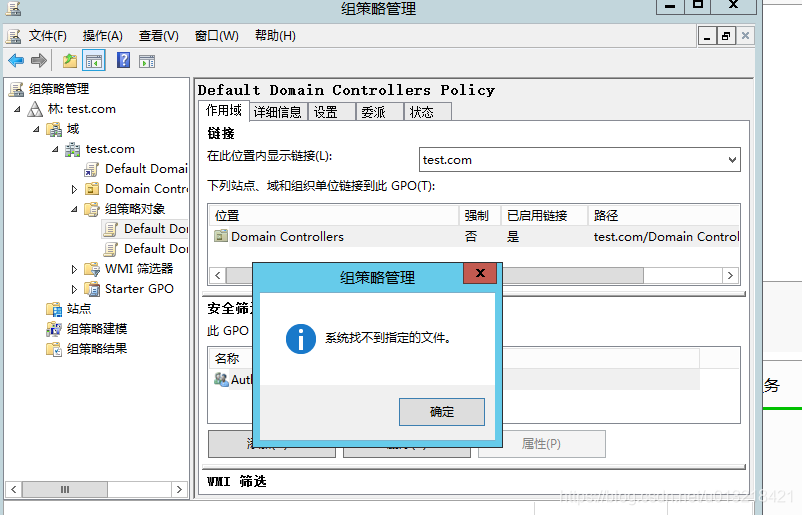This screenshot has height=515, width=802.
Task: Click the Authenticated Users group icon
Action: [221, 379]
